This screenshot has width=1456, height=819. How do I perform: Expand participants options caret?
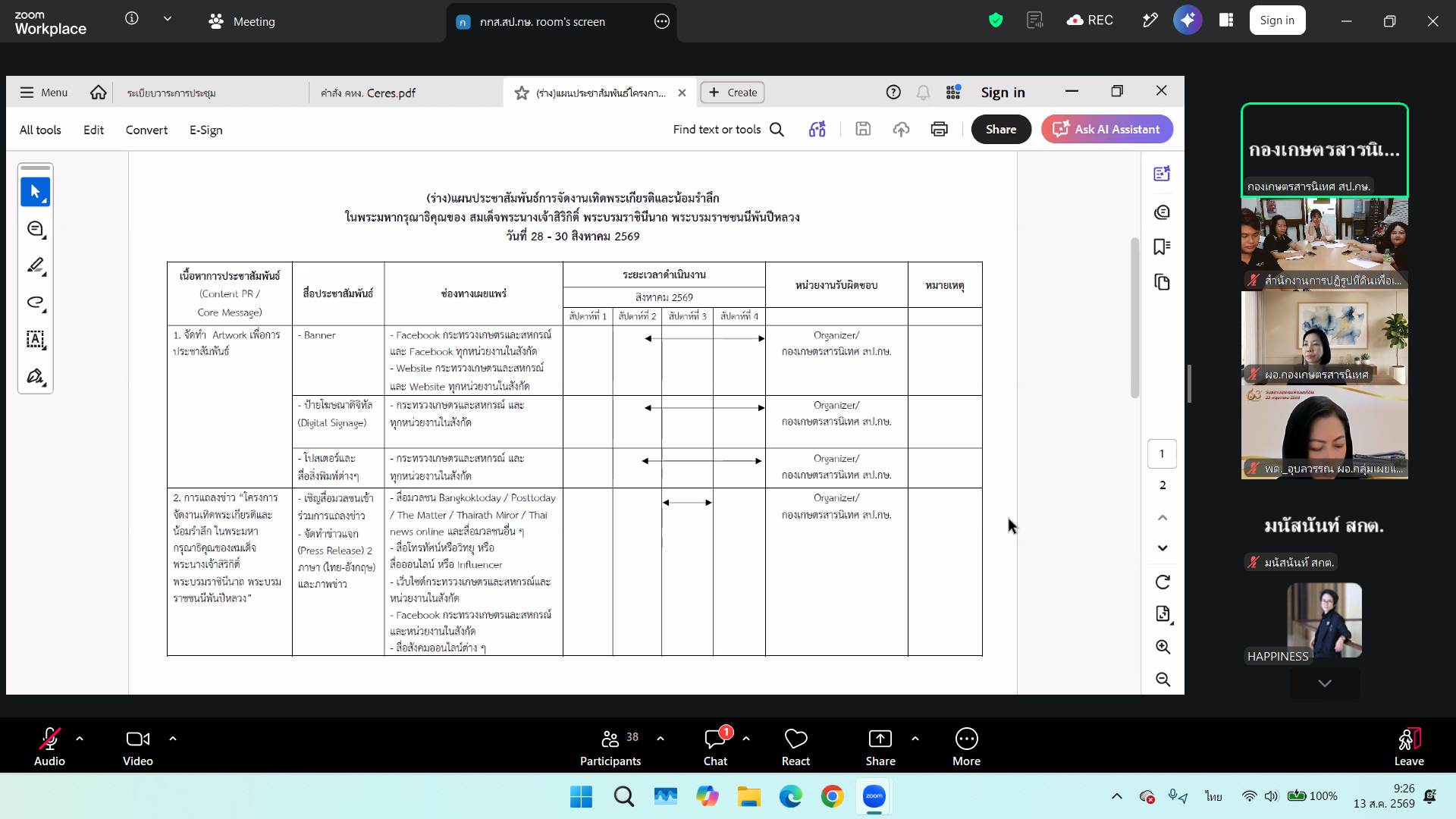(x=661, y=739)
